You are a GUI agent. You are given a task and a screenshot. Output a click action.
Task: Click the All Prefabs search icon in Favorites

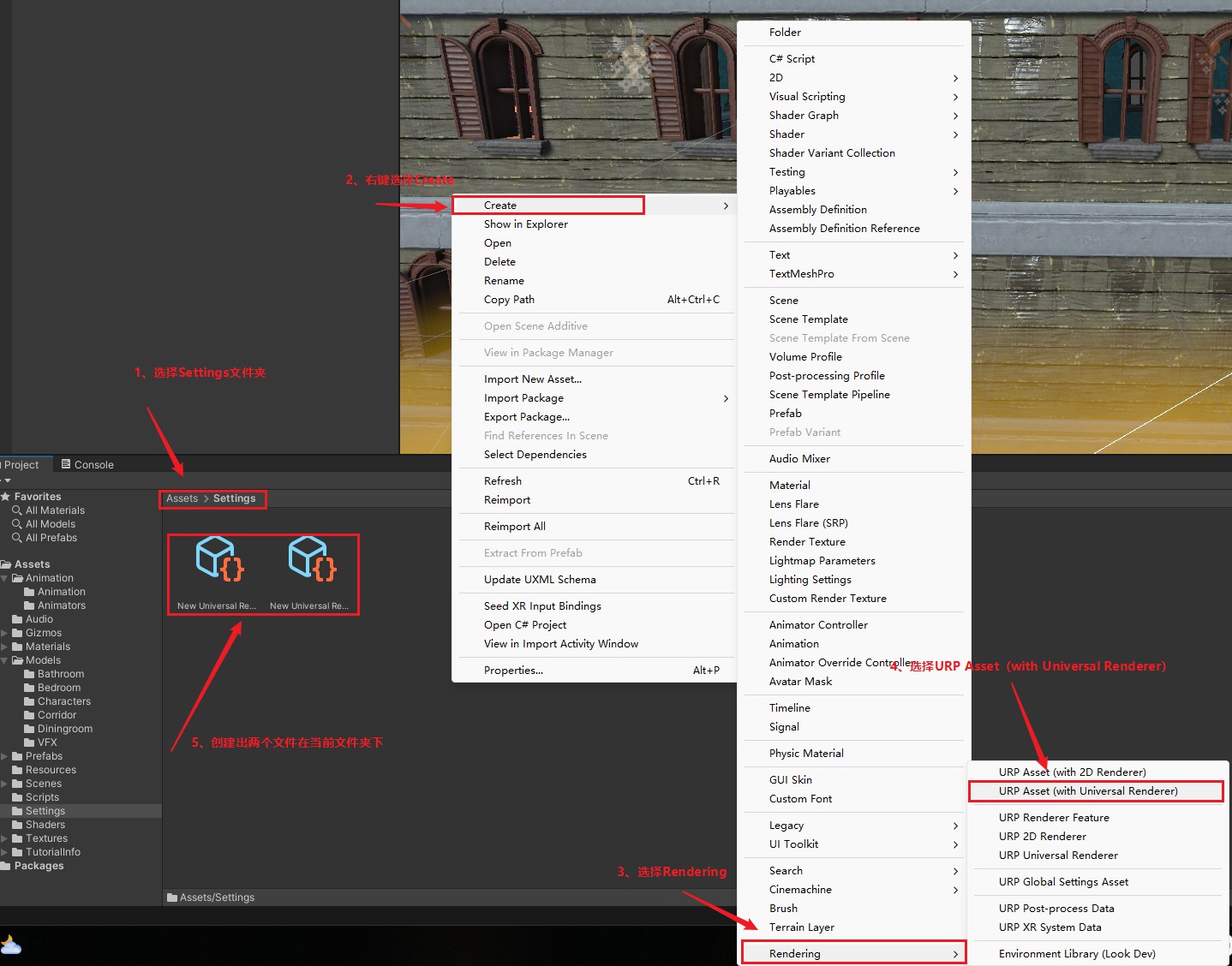16,538
